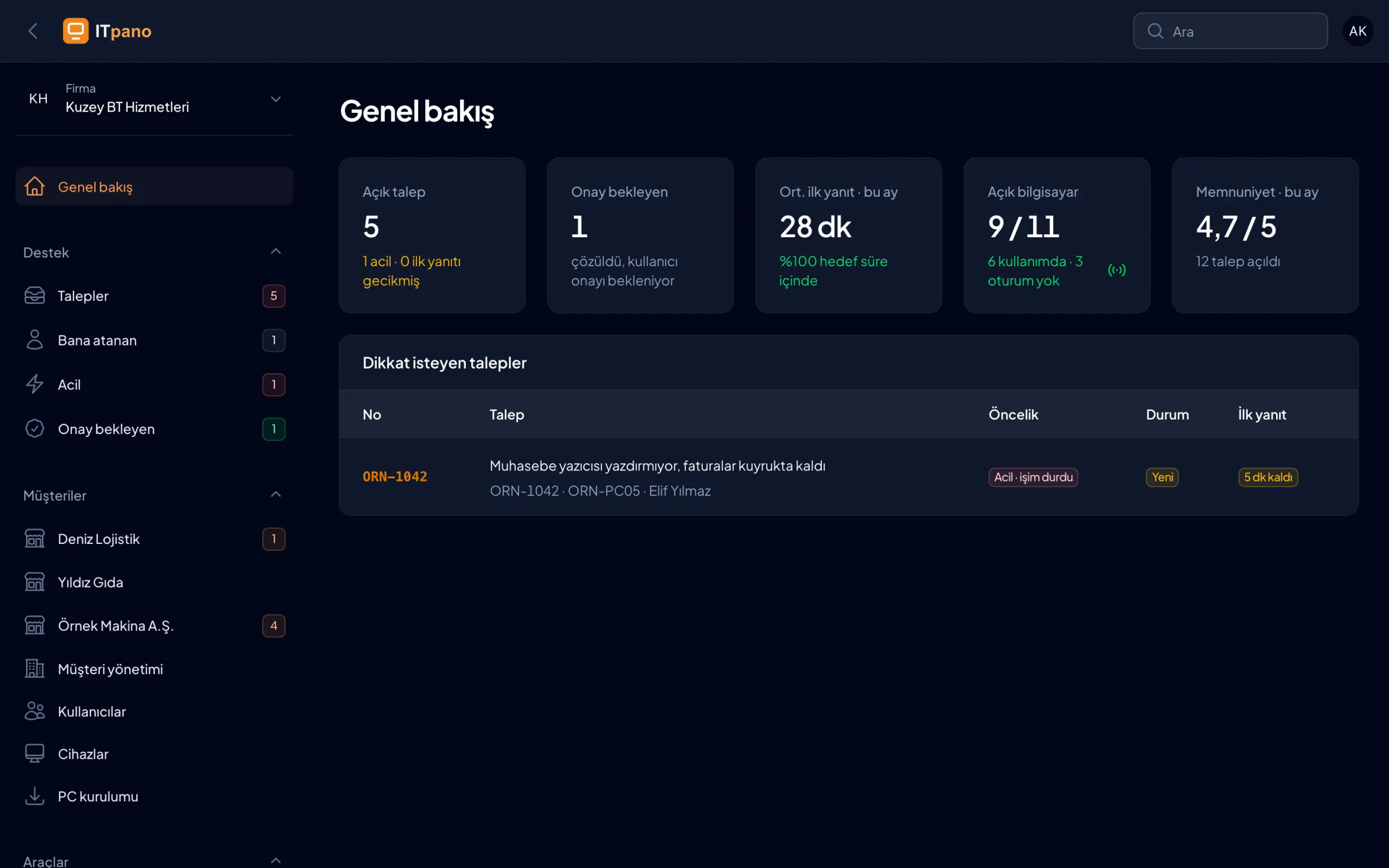
Task: Focus the Ara search field
Action: point(1230,31)
